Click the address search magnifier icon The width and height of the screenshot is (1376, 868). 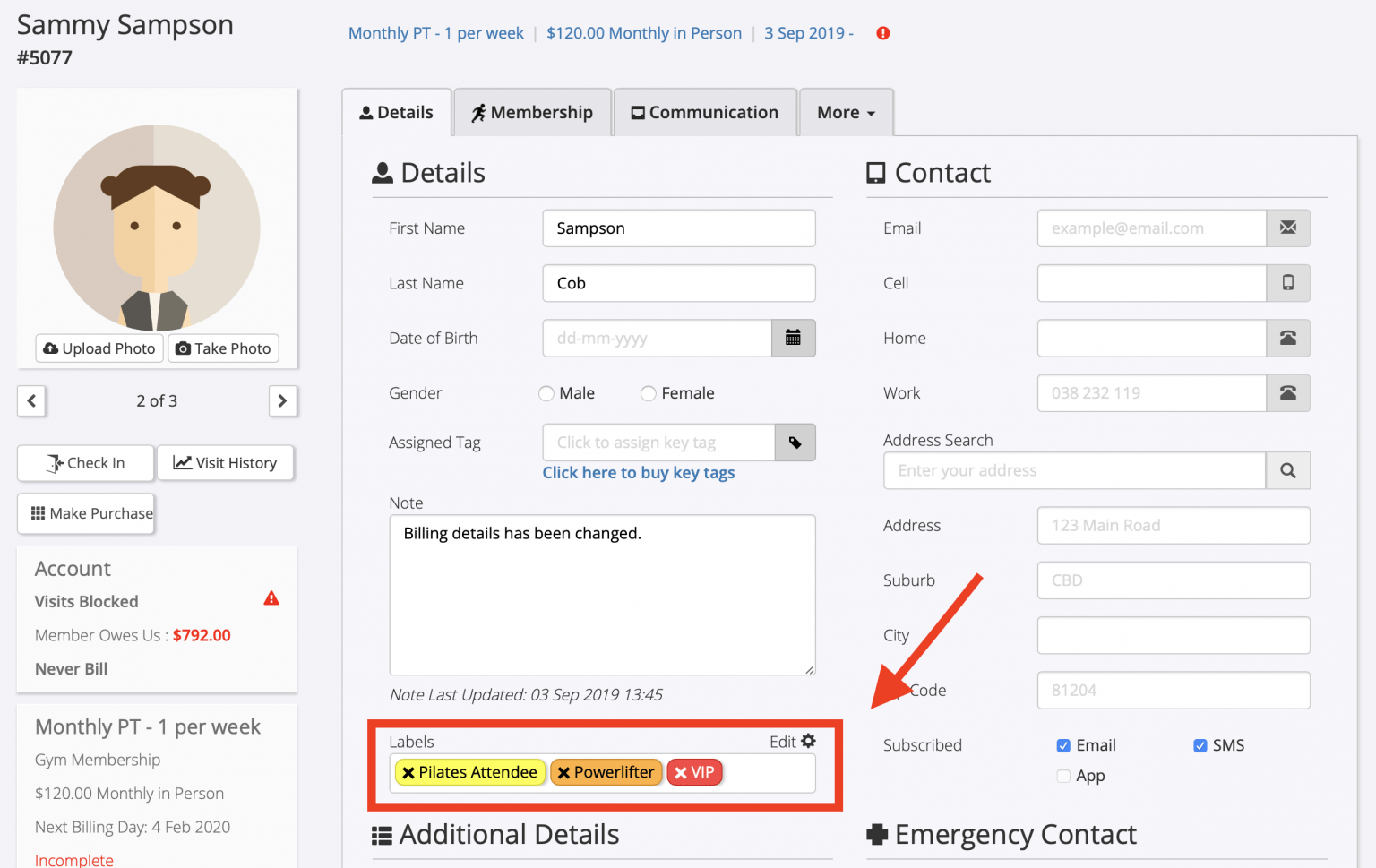tap(1288, 471)
